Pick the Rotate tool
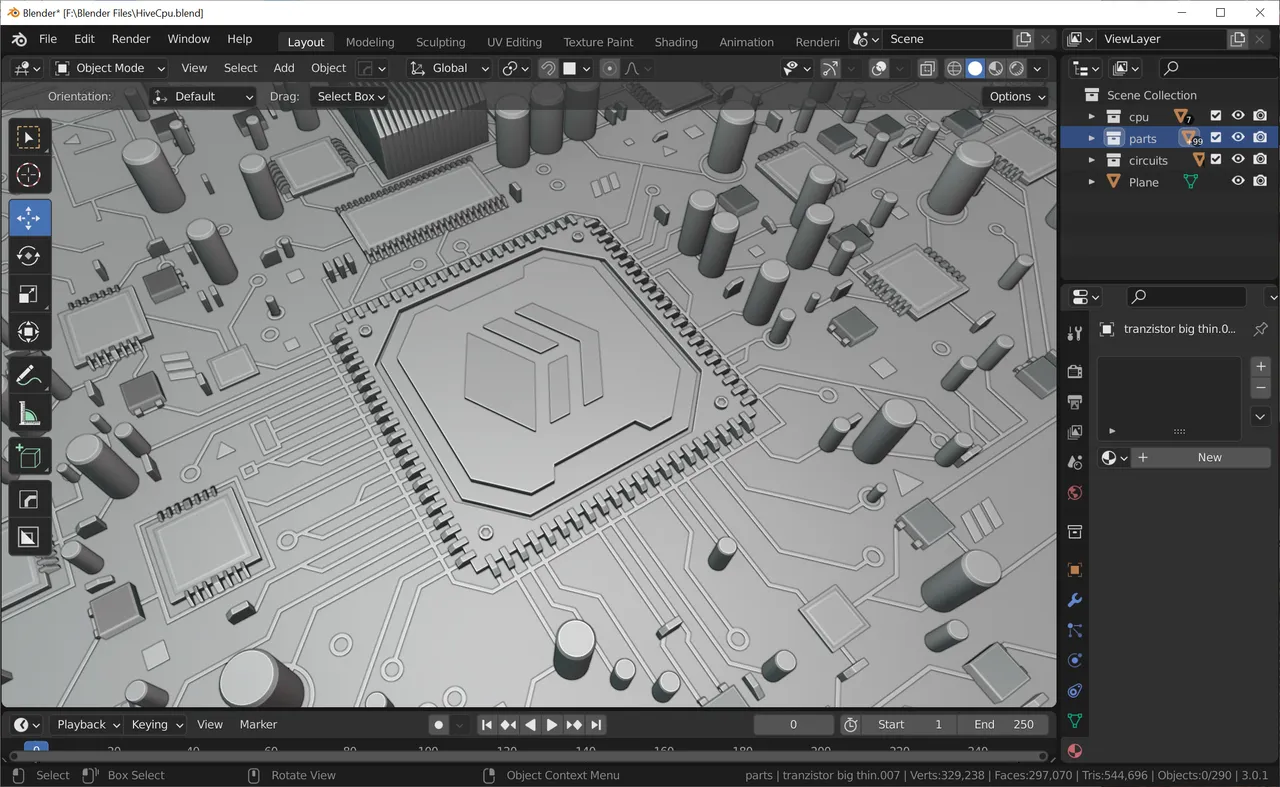Screen dimensions: 1280x787 [29, 256]
